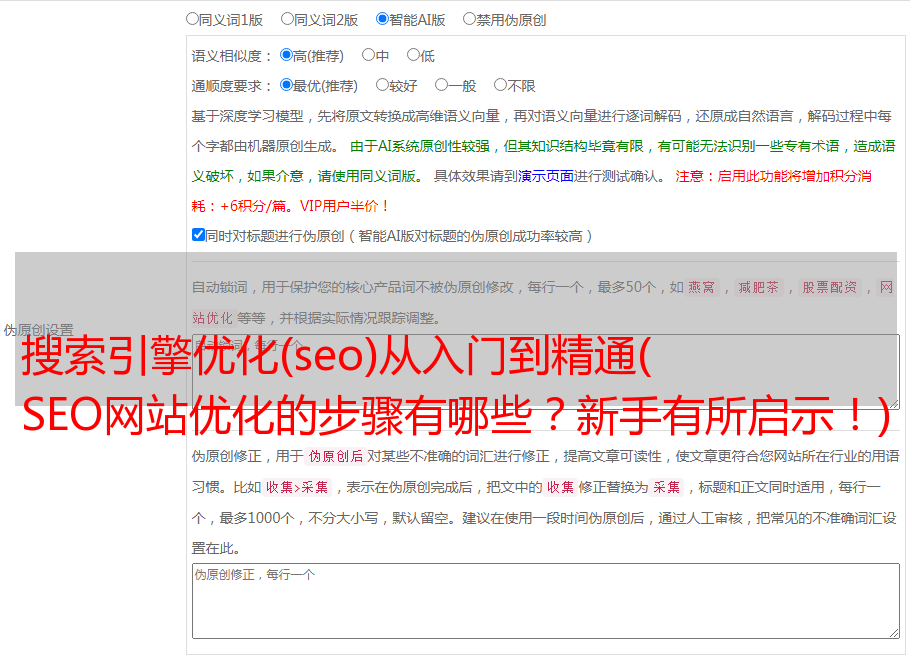Click the 自动锁词 textarea
The image size is (911, 658).
(x=546, y=372)
